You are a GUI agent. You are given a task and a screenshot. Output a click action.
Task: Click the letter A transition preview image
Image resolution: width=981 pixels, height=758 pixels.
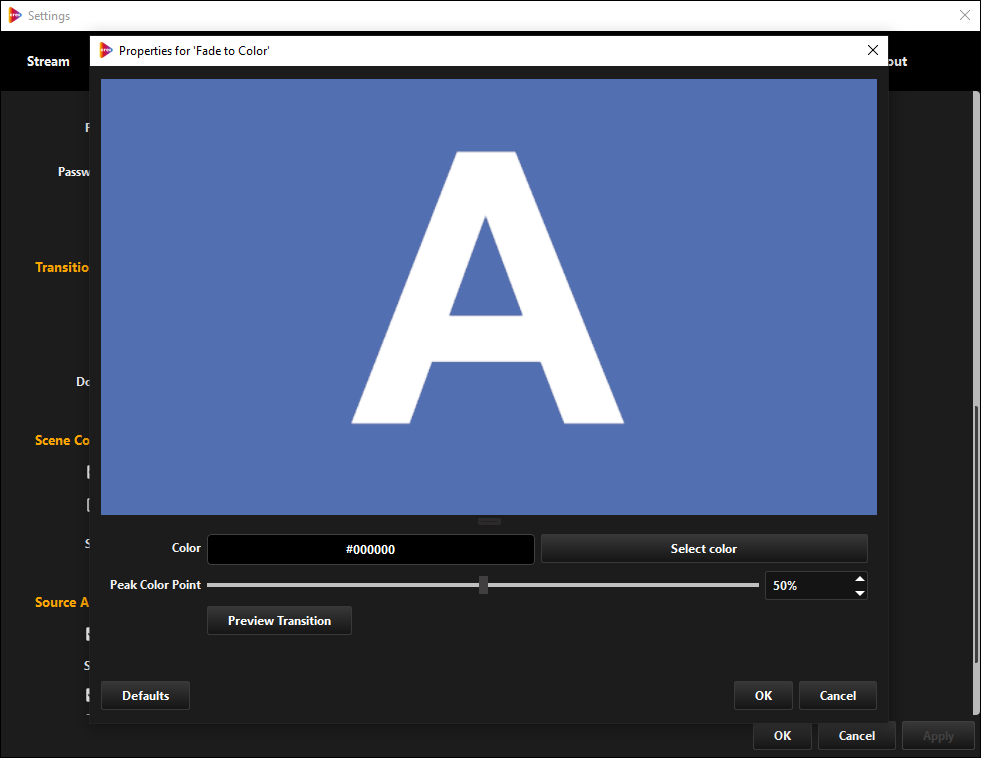click(489, 297)
